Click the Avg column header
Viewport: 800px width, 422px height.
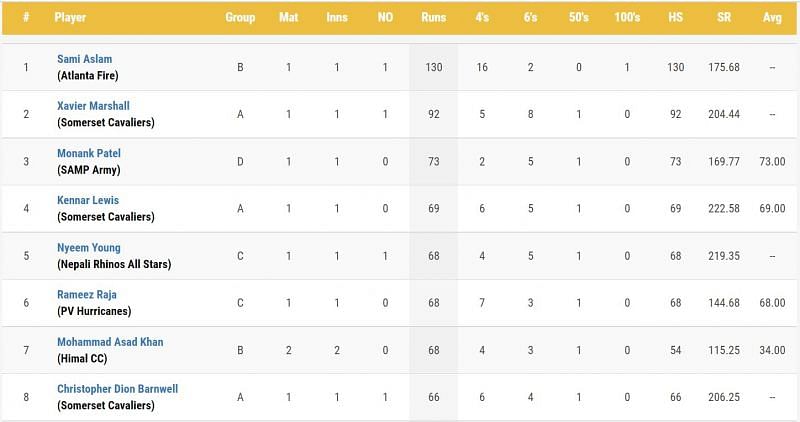(771, 17)
